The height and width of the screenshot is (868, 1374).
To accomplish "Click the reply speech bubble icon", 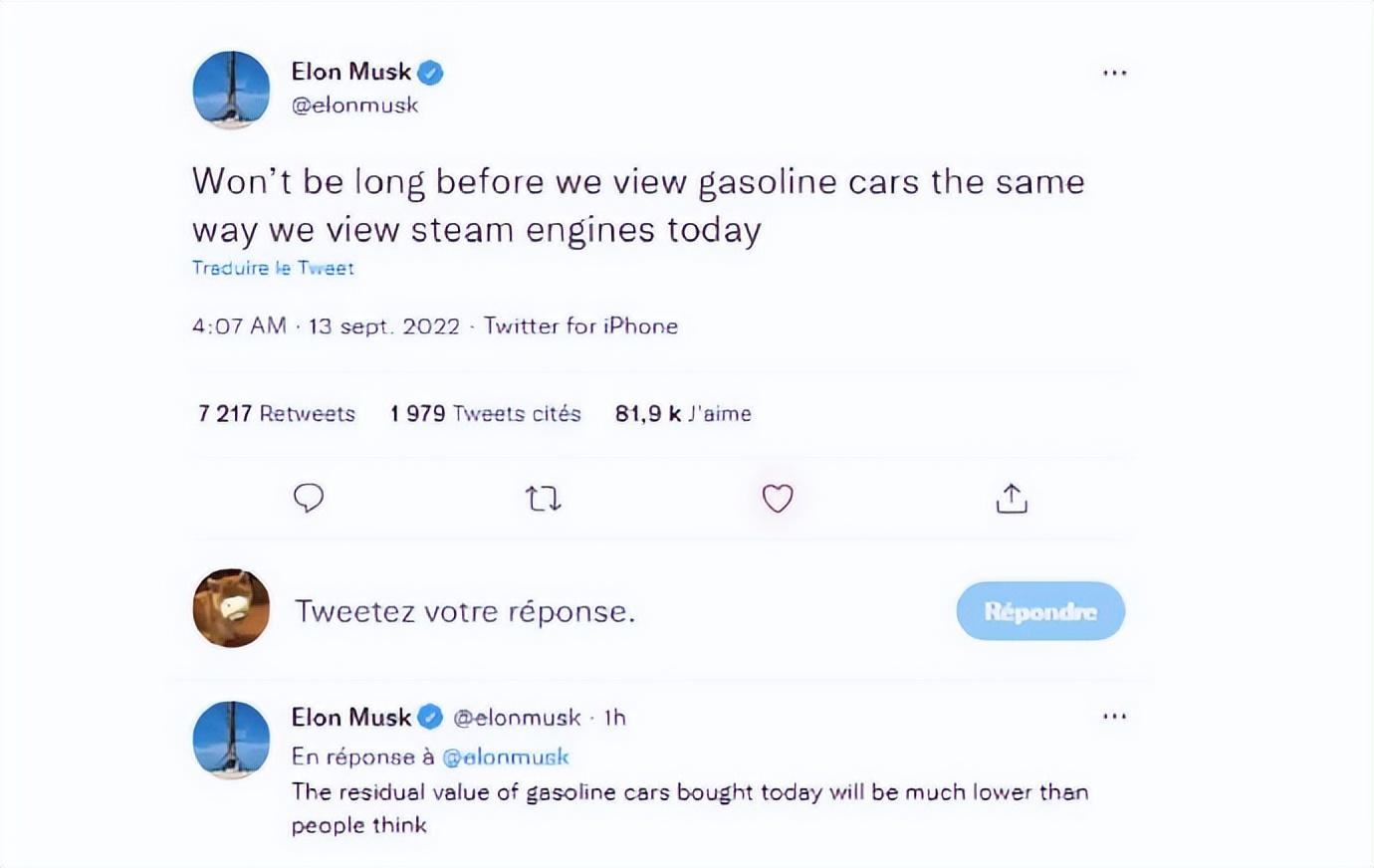I will point(309,497).
